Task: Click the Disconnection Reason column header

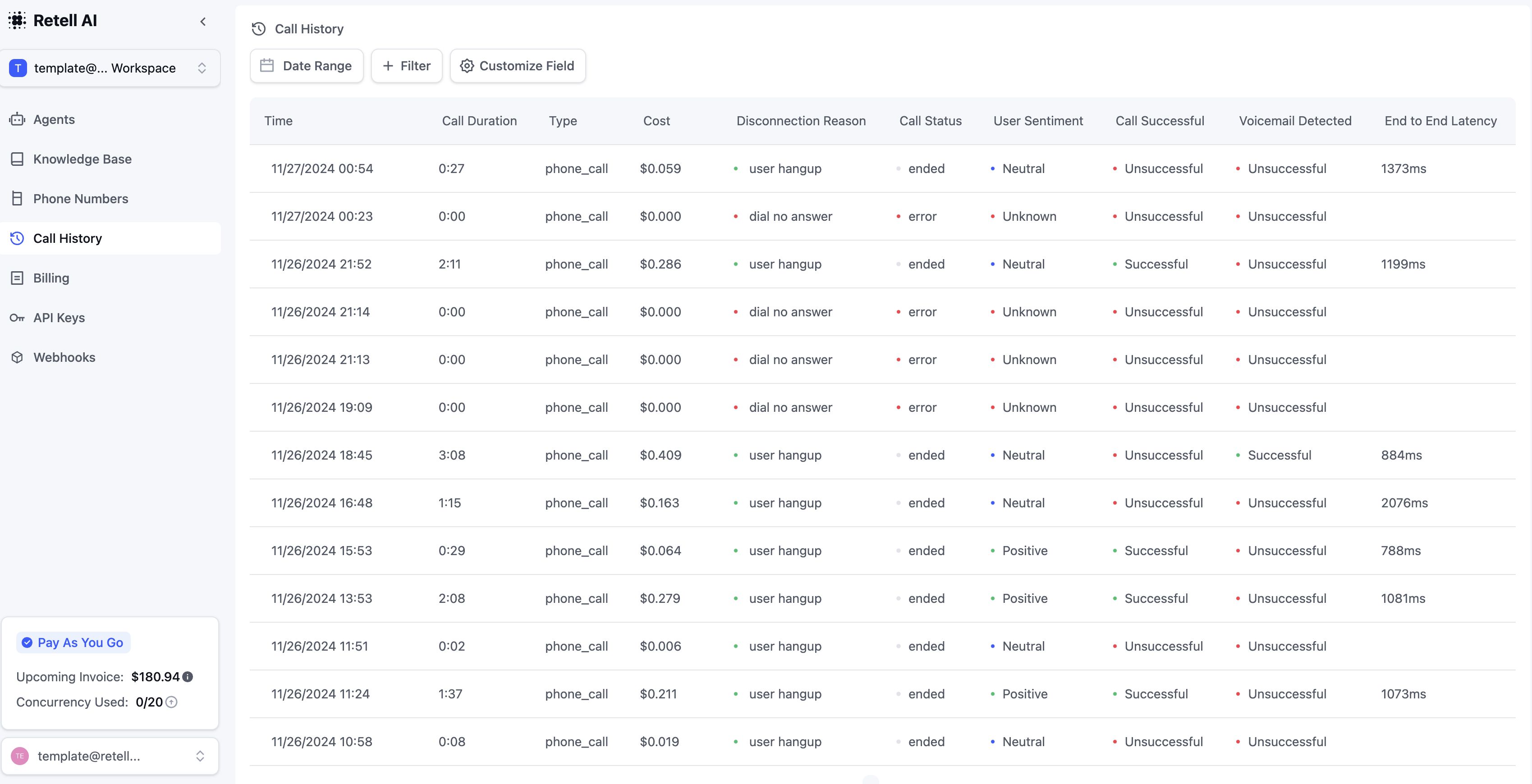Action: (x=801, y=121)
